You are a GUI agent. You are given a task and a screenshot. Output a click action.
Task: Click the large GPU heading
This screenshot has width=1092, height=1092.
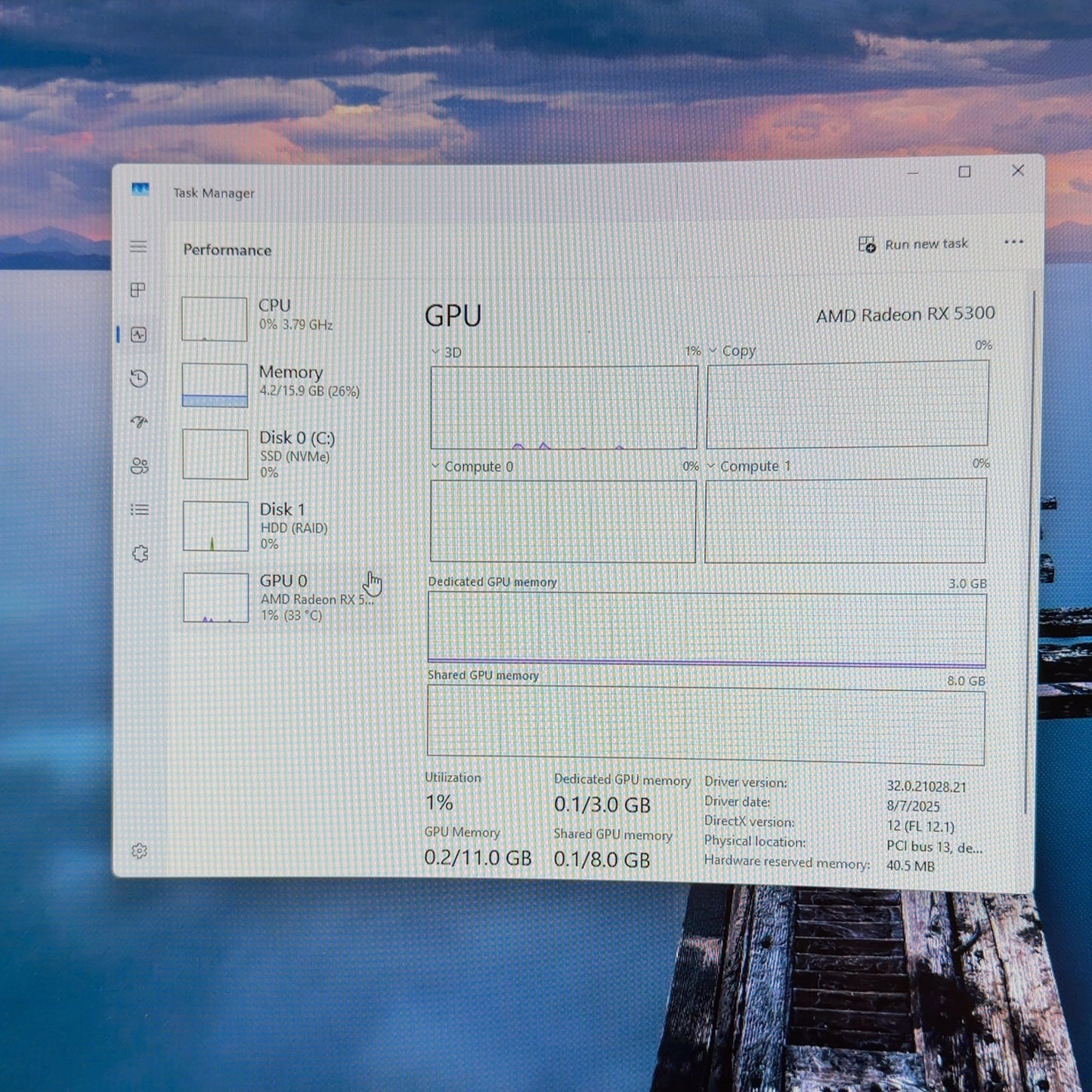click(453, 315)
